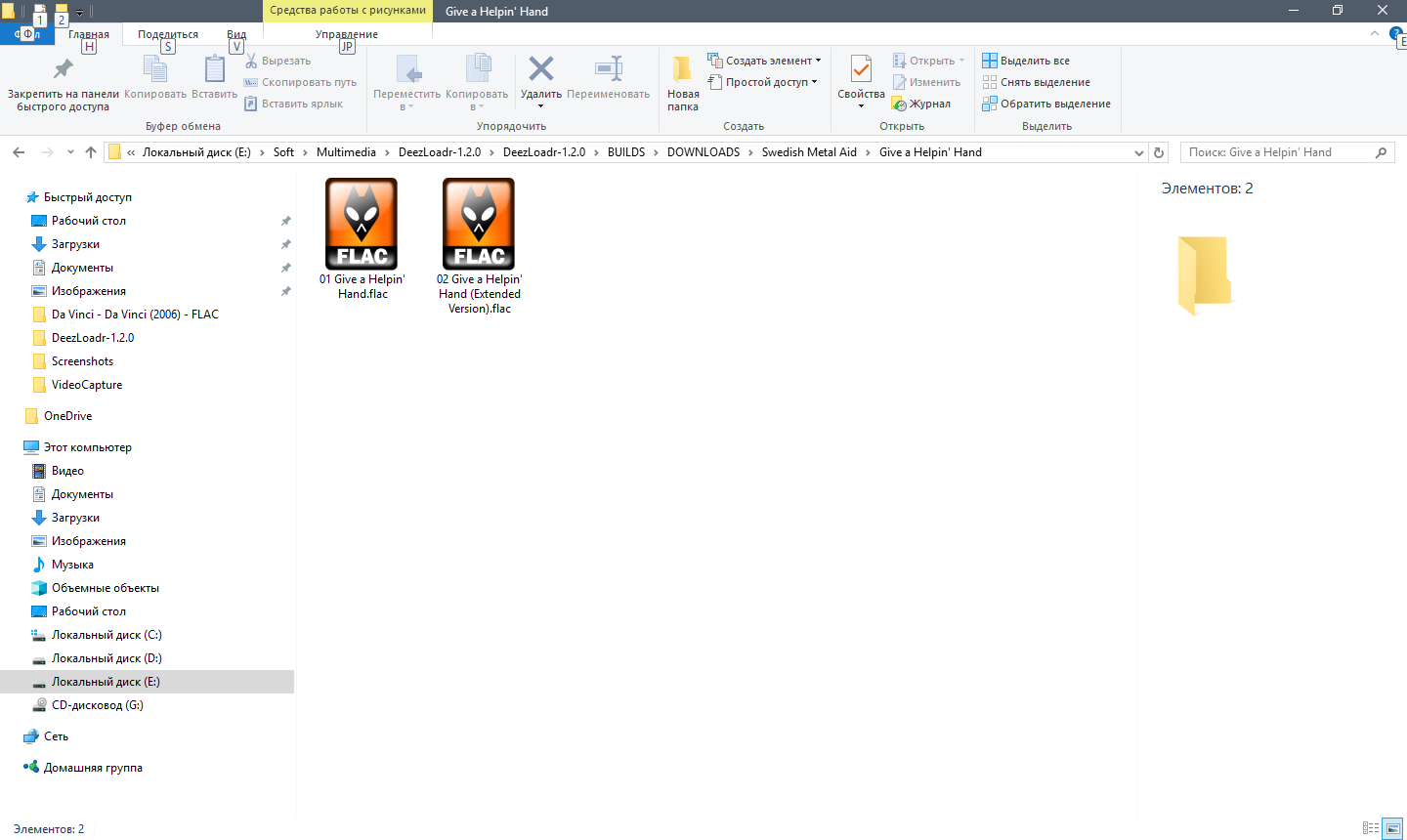
Task: Click Изменить edit button
Action: (926, 82)
